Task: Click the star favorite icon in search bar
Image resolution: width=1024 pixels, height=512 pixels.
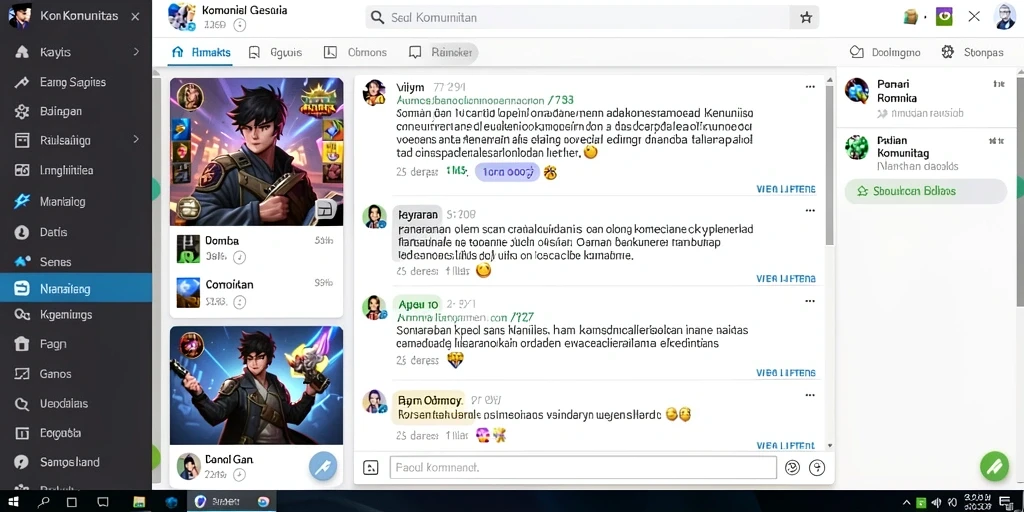Action: click(806, 18)
